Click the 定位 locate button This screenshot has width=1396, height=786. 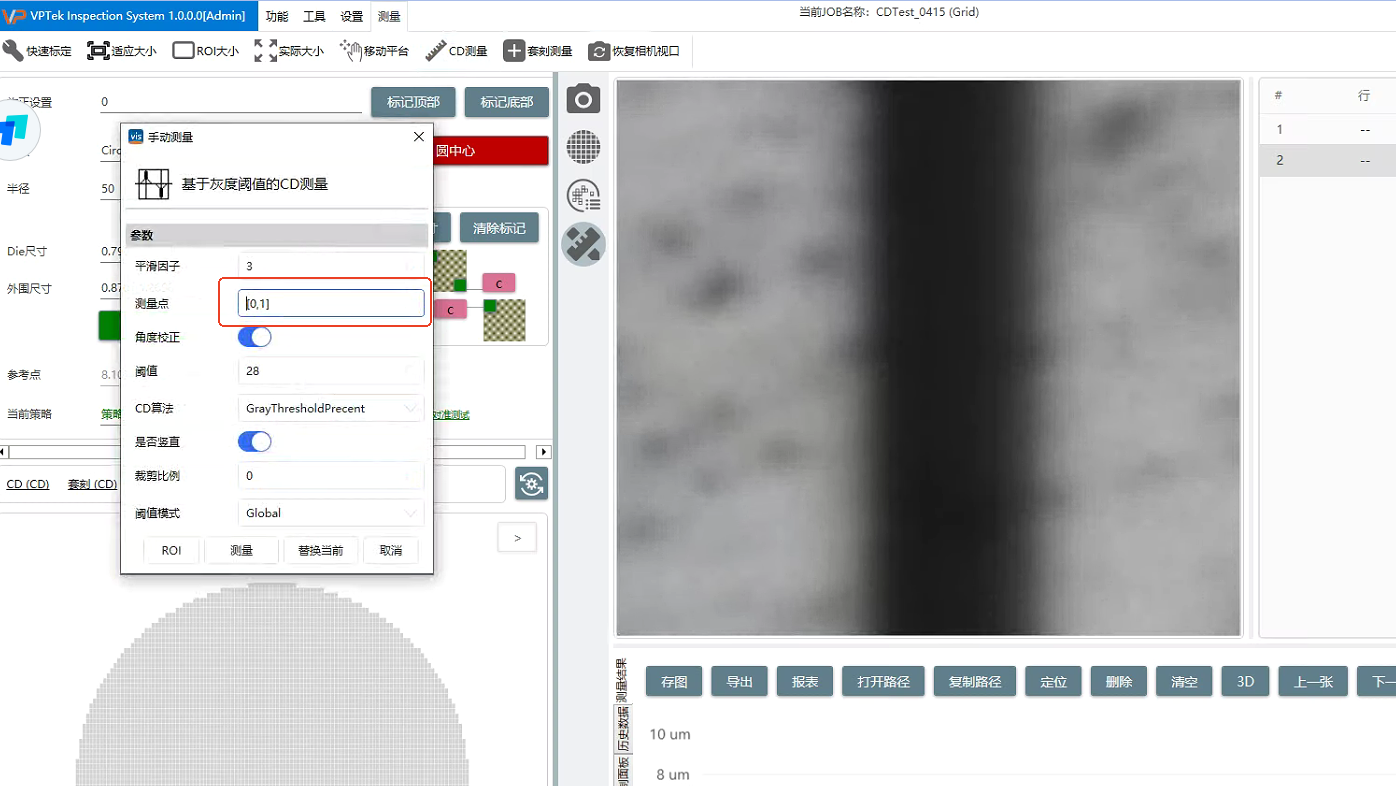coord(1053,682)
